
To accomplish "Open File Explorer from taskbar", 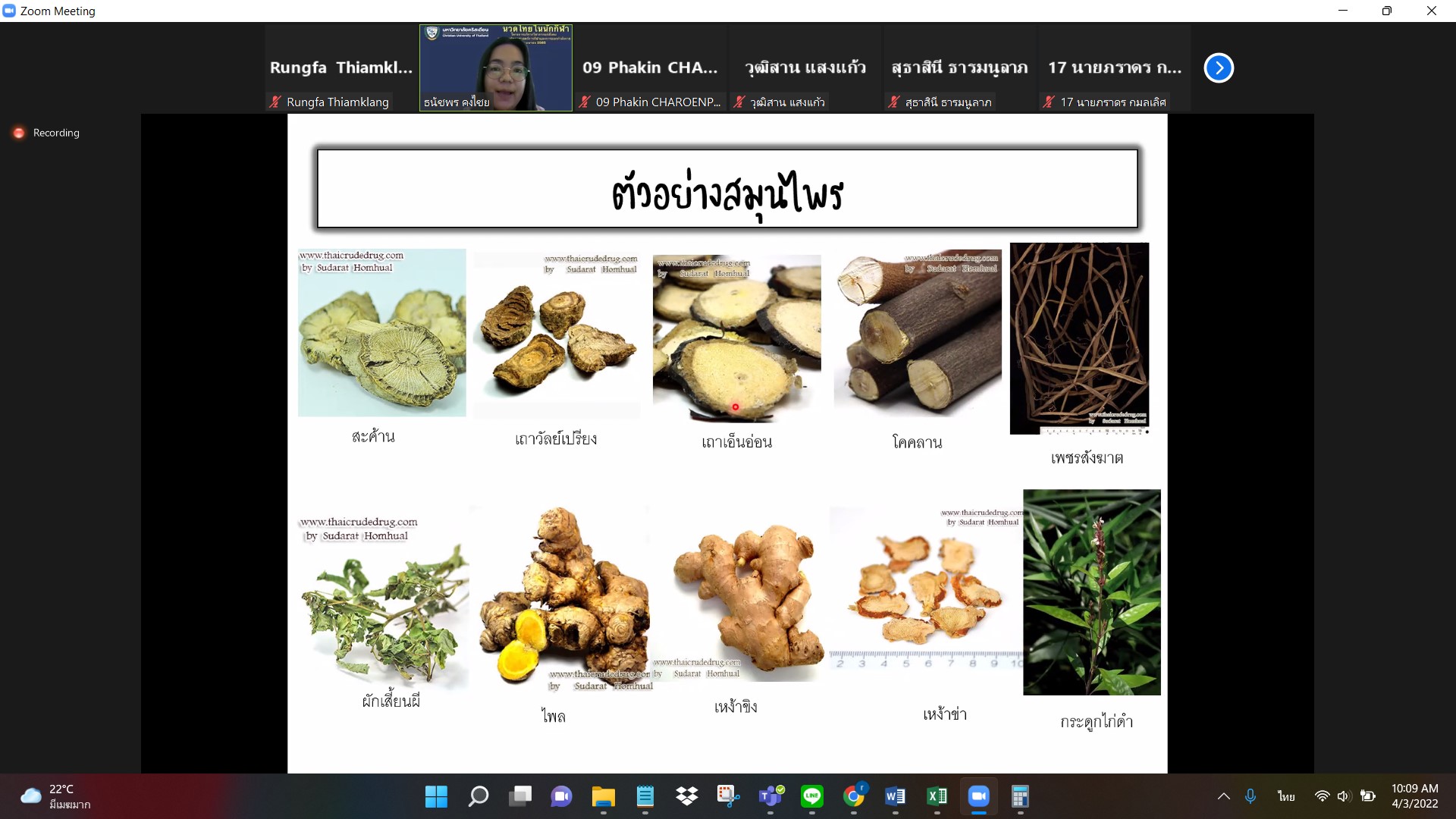I will coord(604,796).
